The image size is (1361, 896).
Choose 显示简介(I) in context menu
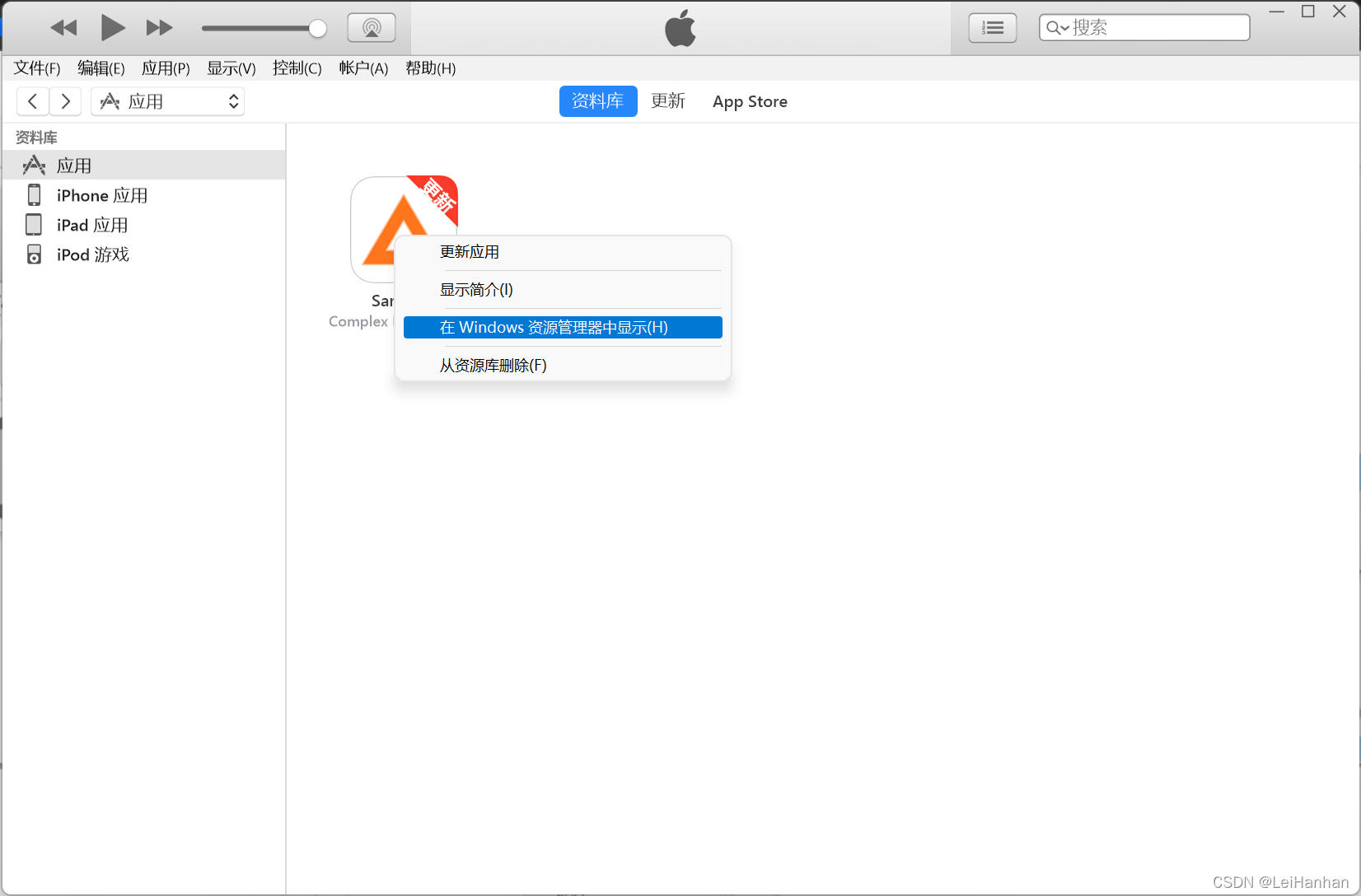click(x=563, y=290)
